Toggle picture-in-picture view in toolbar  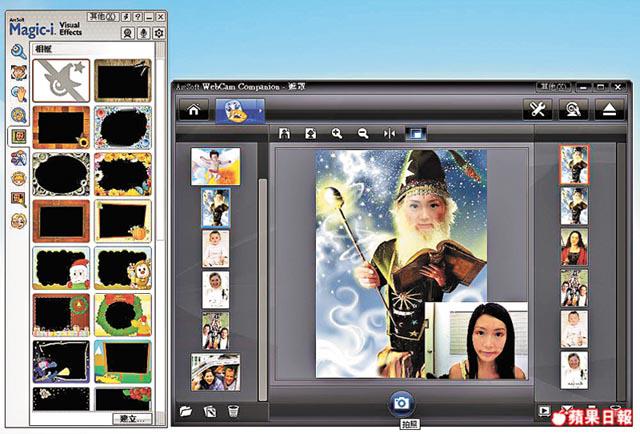tap(415, 133)
